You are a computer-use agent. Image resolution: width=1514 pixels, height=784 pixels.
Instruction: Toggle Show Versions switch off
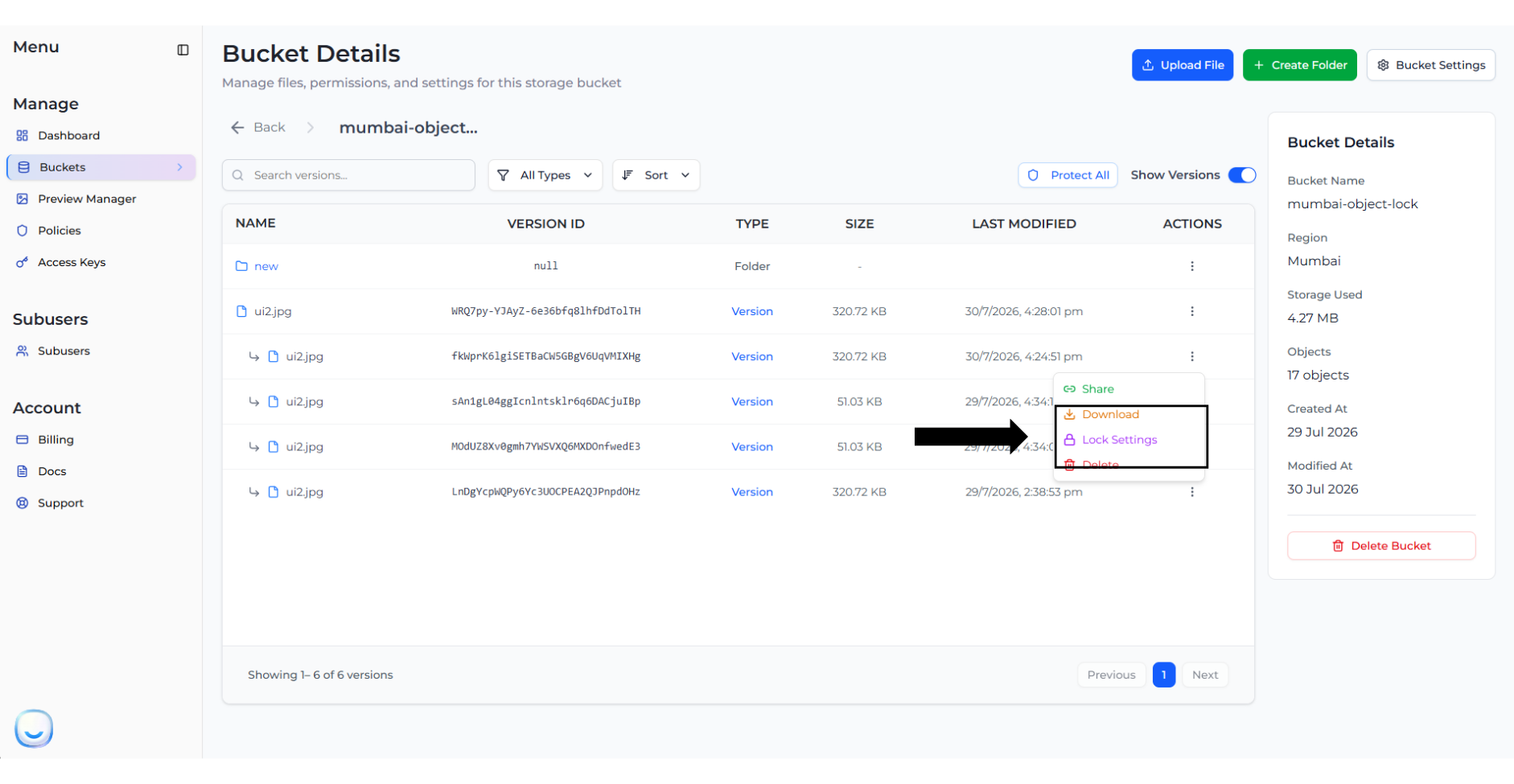click(1242, 174)
